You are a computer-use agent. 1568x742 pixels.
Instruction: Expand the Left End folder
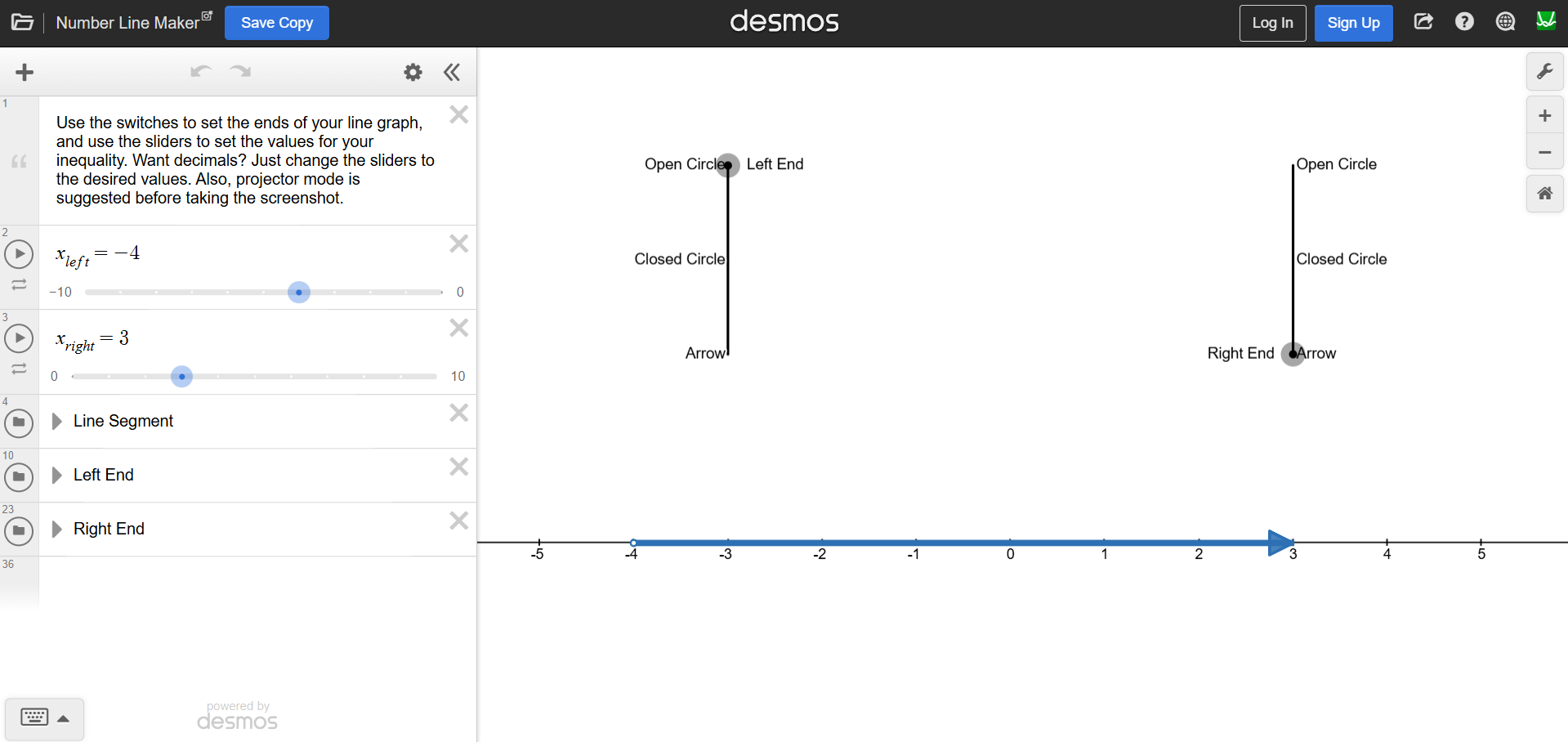pos(56,475)
